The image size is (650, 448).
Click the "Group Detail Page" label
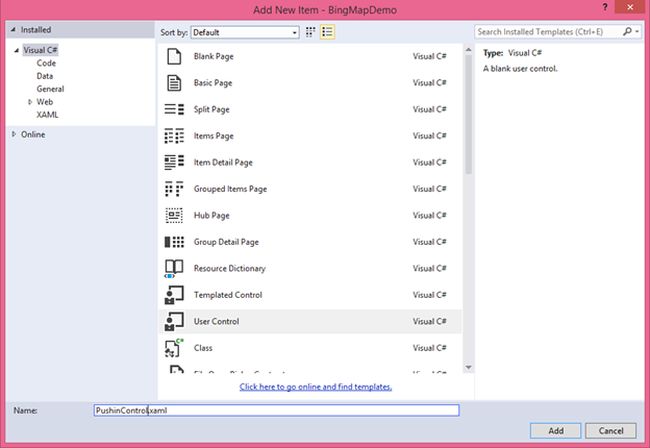click(226, 242)
